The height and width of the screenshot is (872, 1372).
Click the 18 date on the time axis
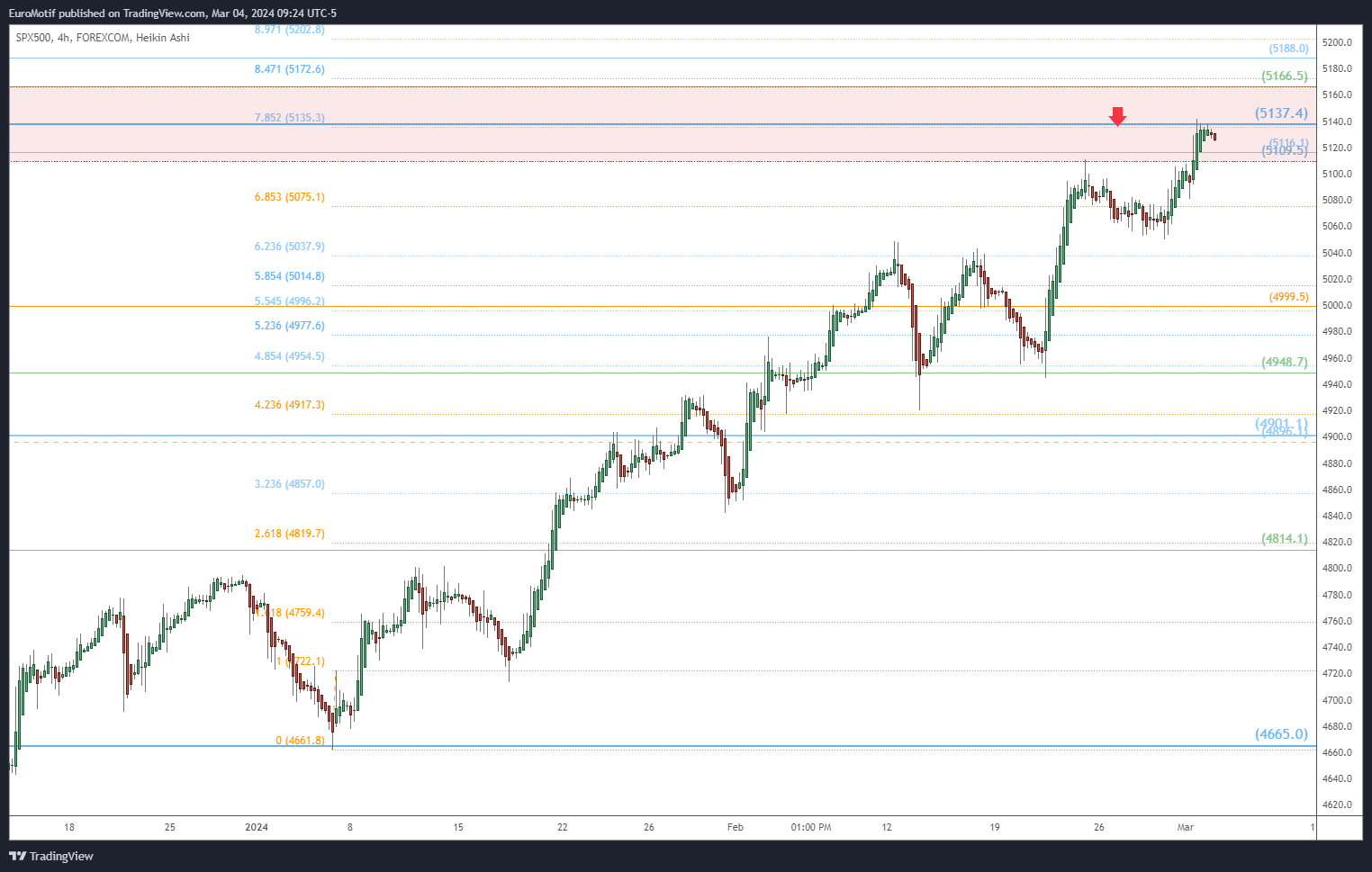point(69,827)
